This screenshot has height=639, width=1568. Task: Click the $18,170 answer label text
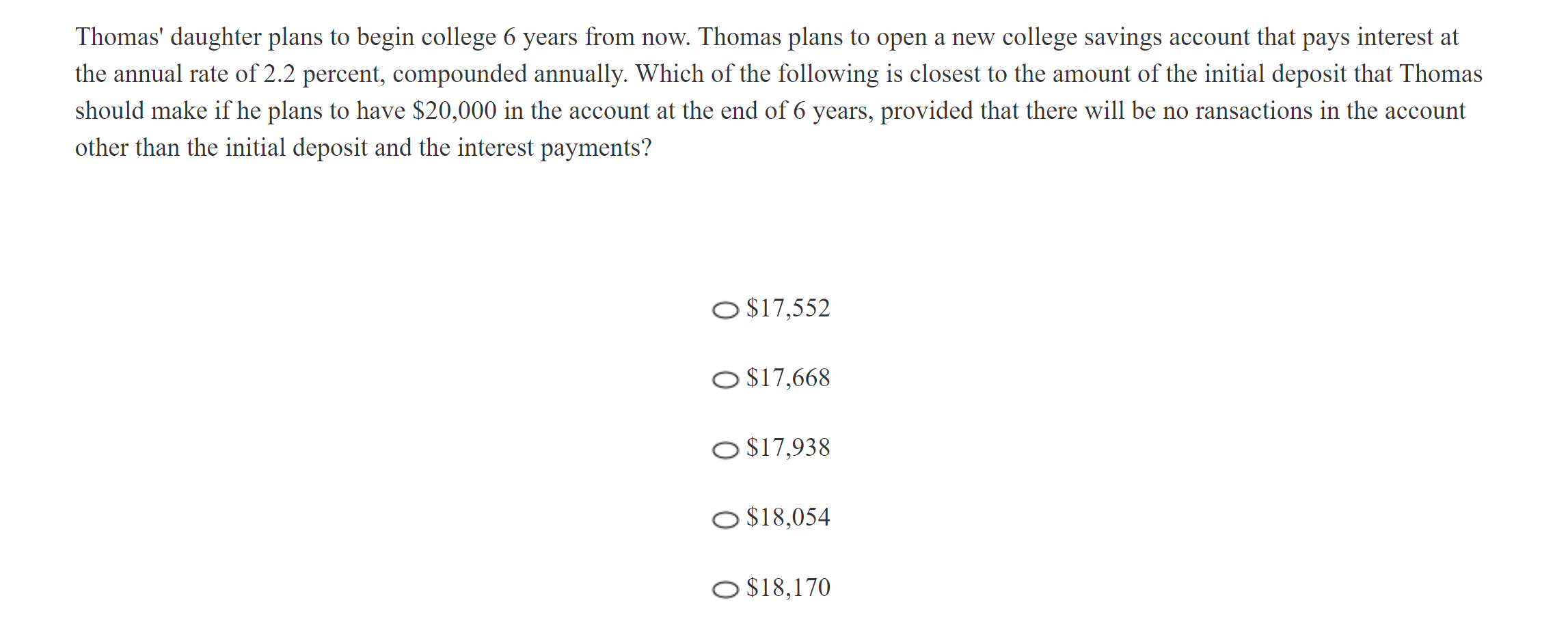click(788, 588)
